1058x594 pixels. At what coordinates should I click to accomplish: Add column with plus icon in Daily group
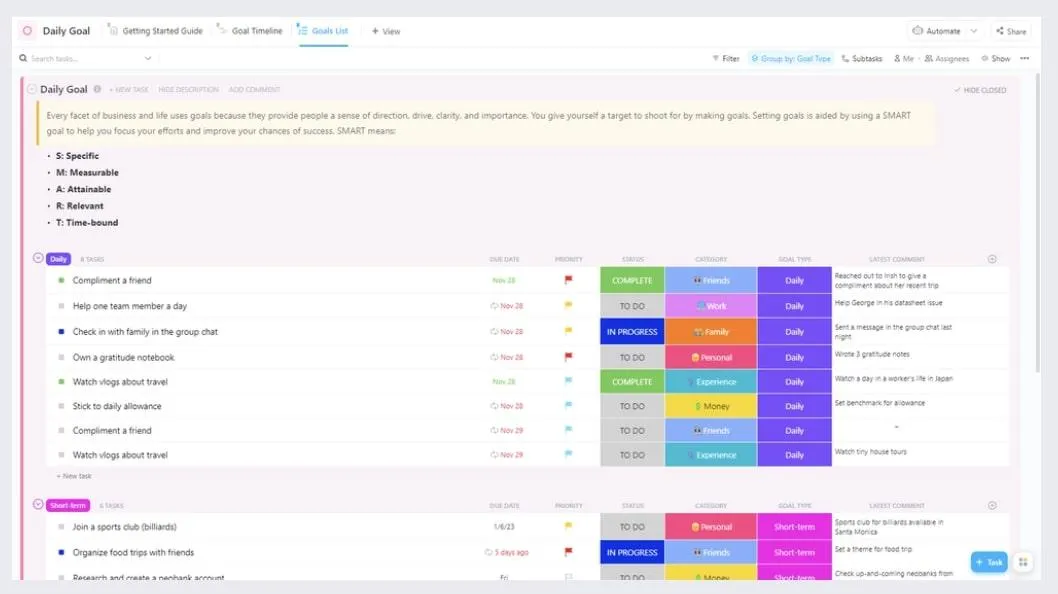coord(992,259)
